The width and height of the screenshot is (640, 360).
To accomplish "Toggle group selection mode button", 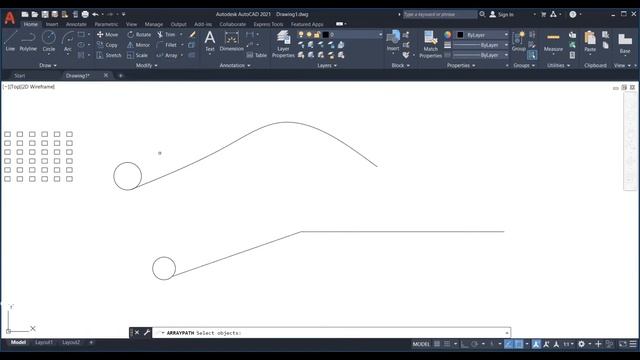I will (x=532, y=55).
